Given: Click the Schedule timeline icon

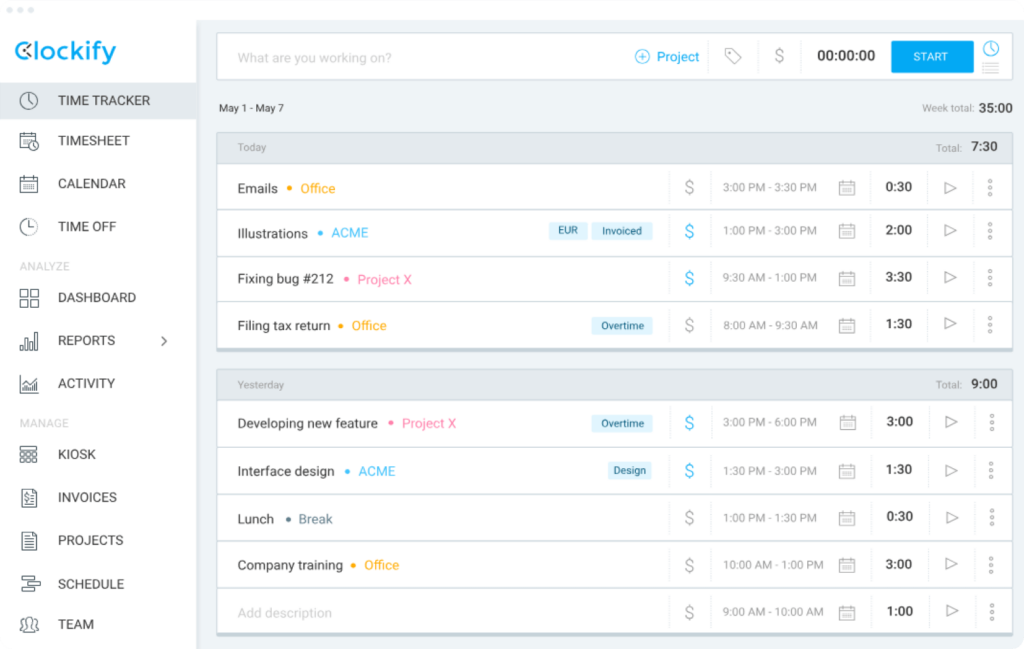Looking at the screenshot, I should point(30,584).
